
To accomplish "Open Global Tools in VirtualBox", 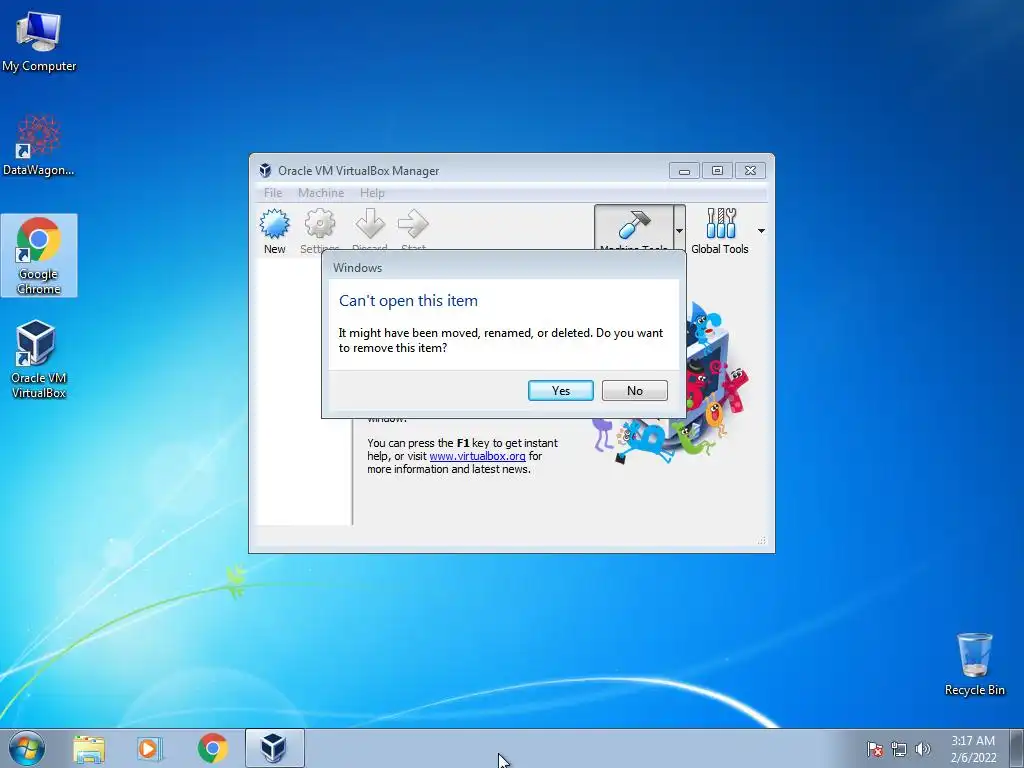I will pos(720,231).
